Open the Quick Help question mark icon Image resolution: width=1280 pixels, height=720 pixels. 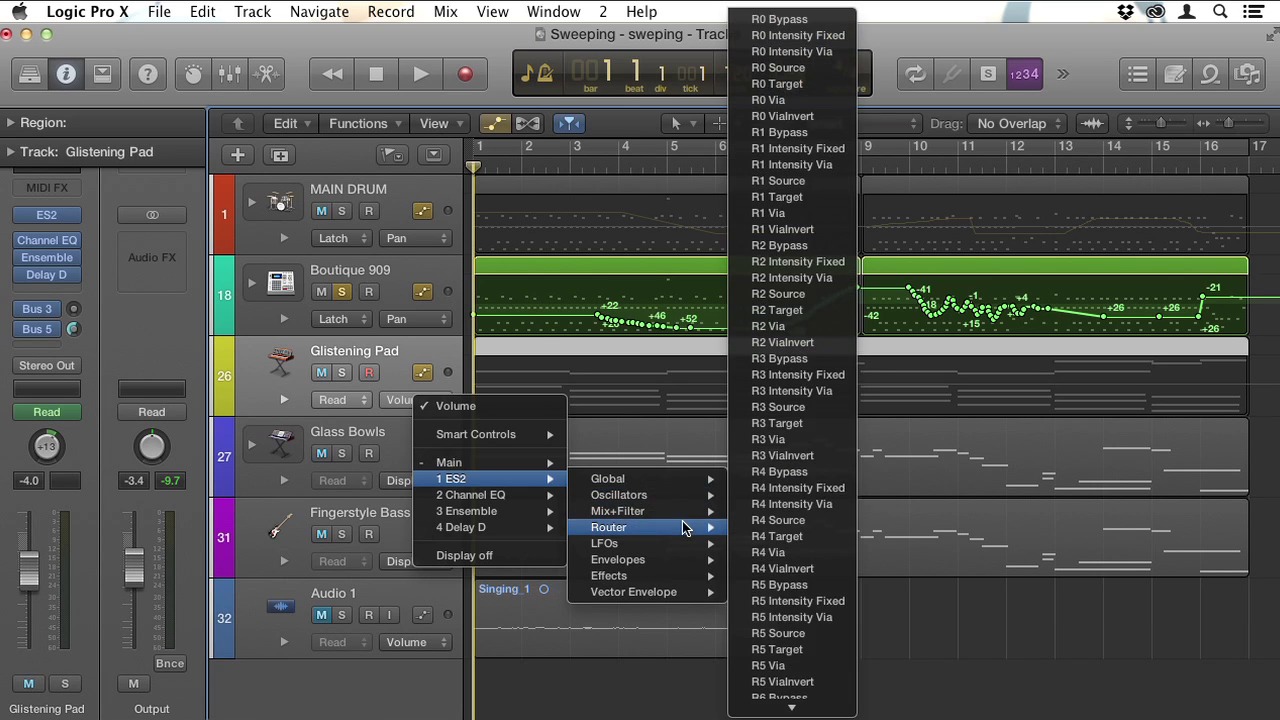click(147, 74)
